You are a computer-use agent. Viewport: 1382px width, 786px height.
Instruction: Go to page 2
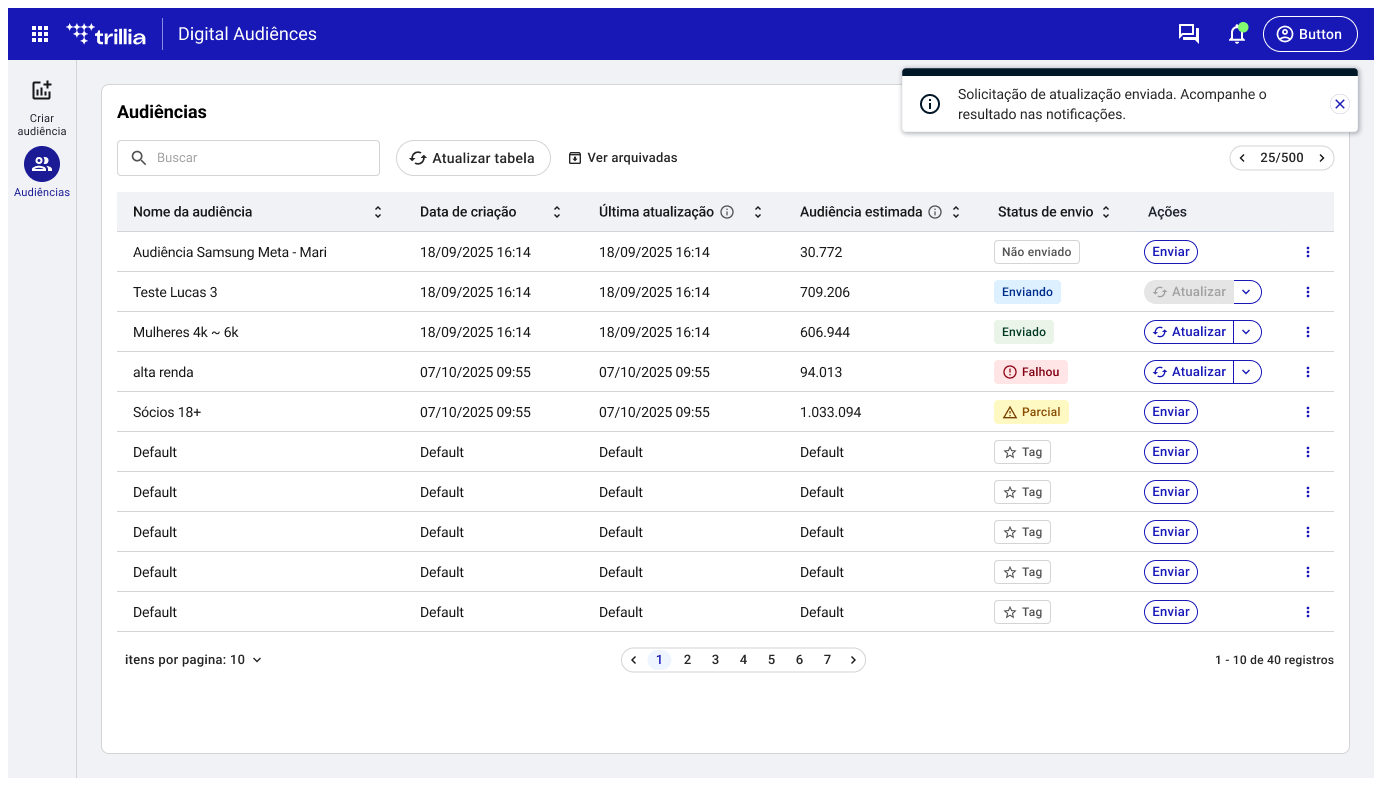688,660
